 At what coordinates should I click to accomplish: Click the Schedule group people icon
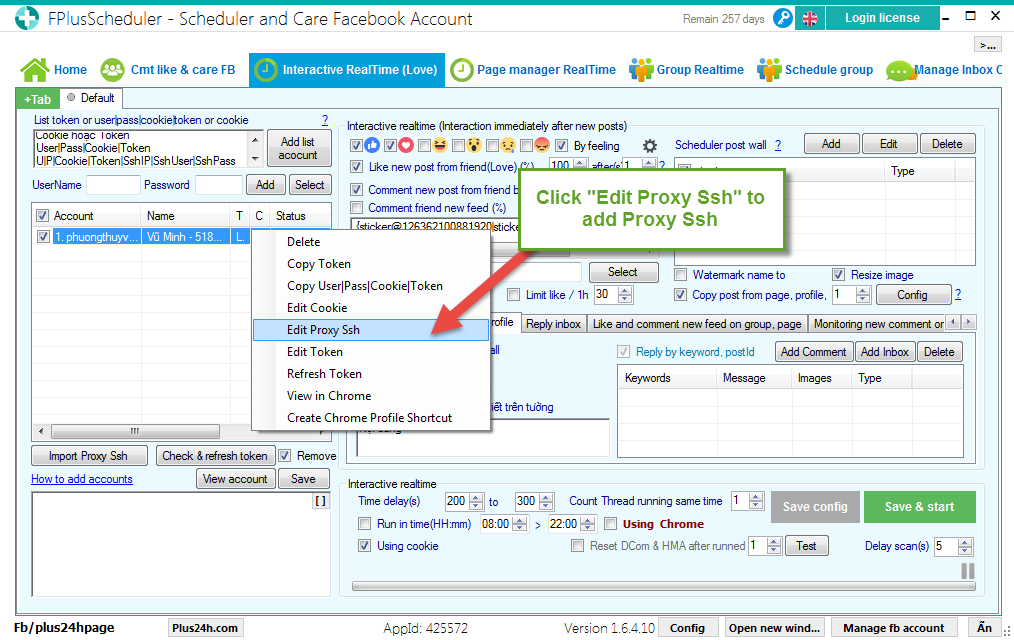pos(769,70)
